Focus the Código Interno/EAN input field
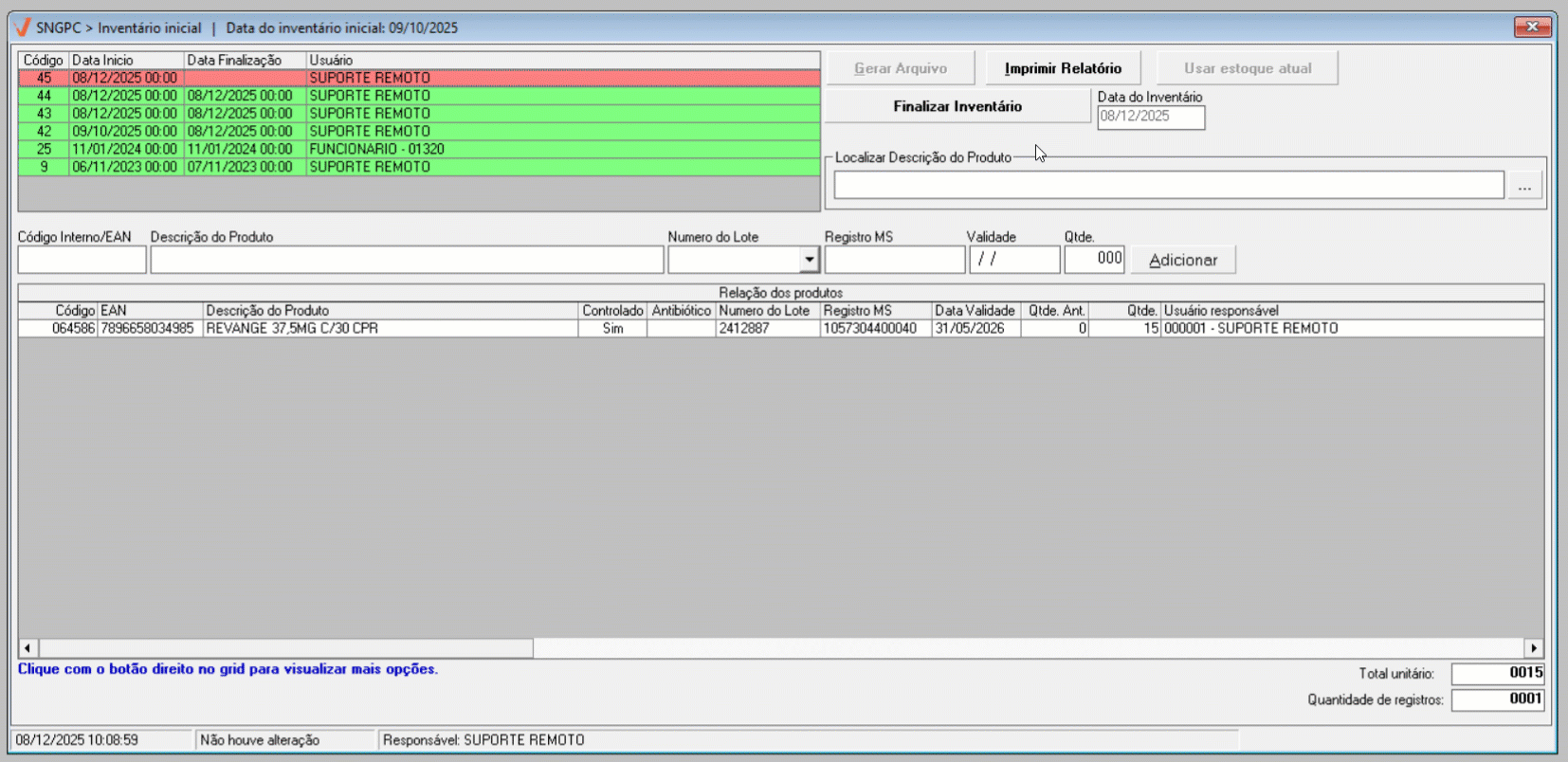Image resolution: width=1568 pixels, height=762 pixels. click(82, 260)
